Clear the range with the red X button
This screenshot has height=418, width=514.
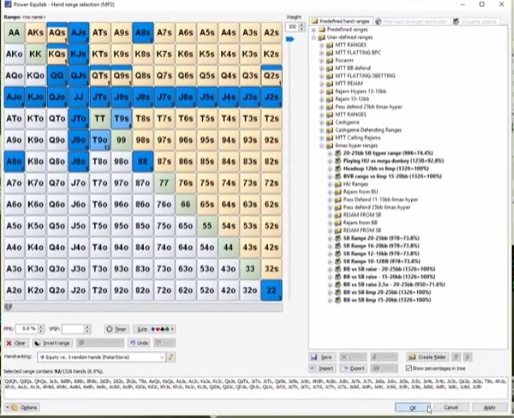[x=16, y=343]
